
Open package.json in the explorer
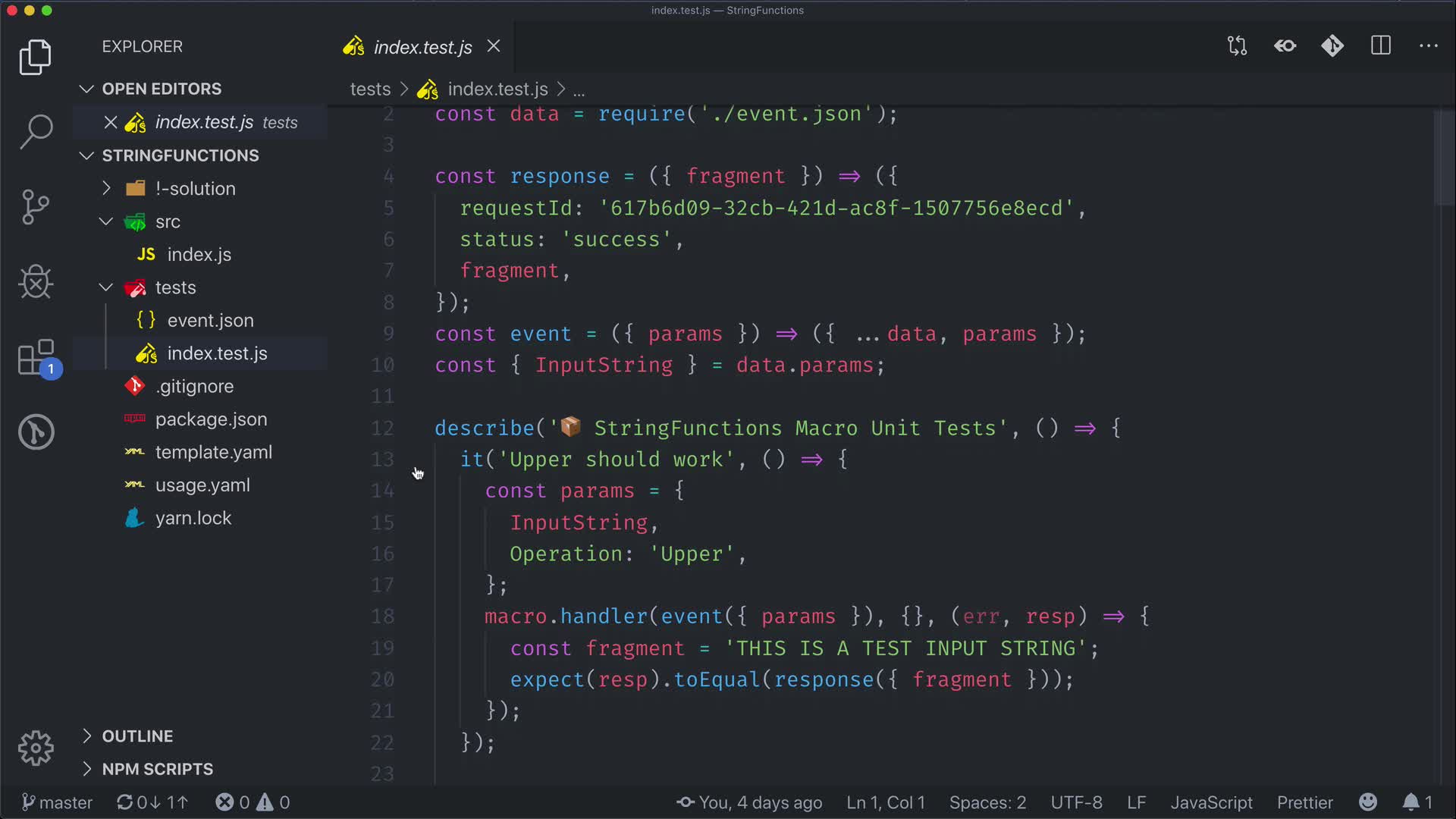211,419
